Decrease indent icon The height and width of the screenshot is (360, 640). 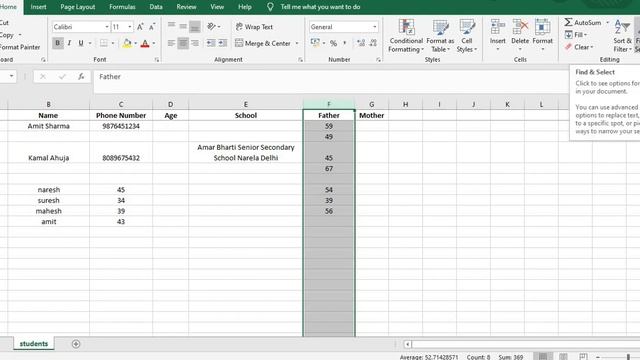pos(211,43)
